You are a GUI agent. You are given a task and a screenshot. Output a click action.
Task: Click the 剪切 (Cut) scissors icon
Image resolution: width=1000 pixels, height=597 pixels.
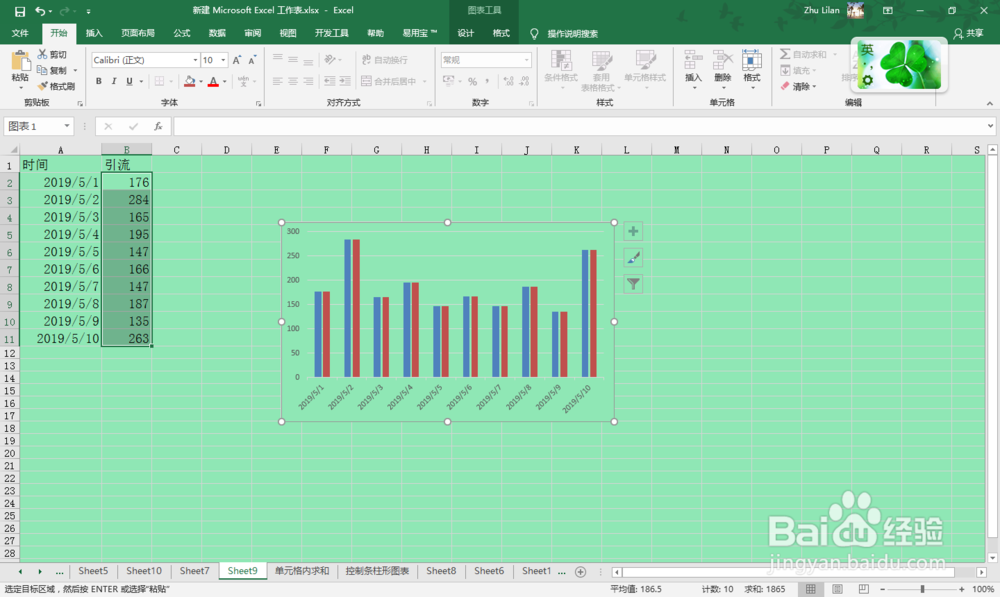pyautogui.click(x=42, y=54)
